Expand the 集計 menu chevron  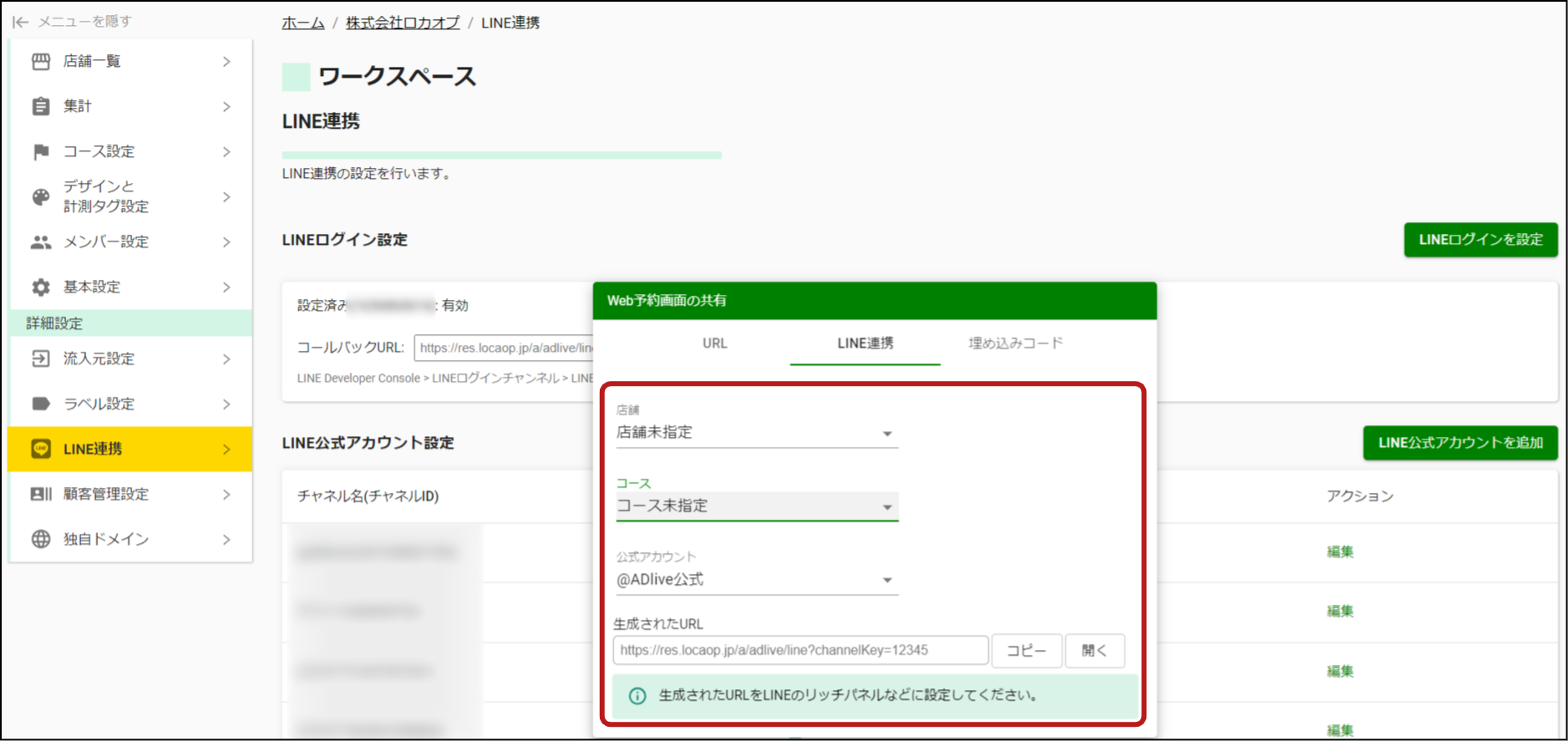(226, 106)
